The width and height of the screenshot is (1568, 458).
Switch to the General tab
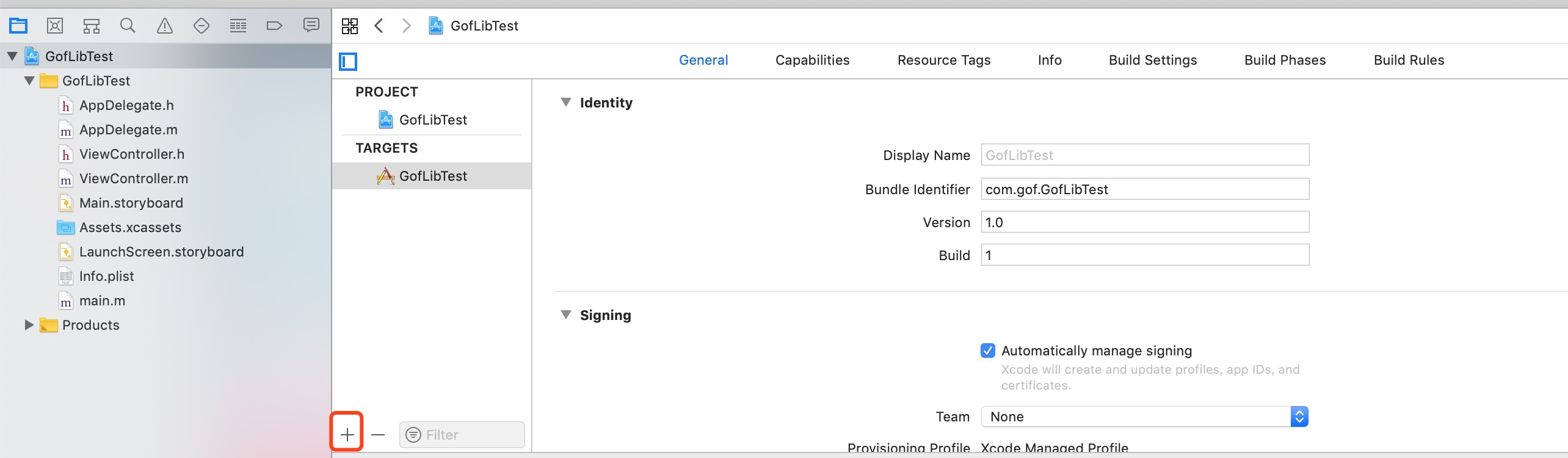click(703, 60)
